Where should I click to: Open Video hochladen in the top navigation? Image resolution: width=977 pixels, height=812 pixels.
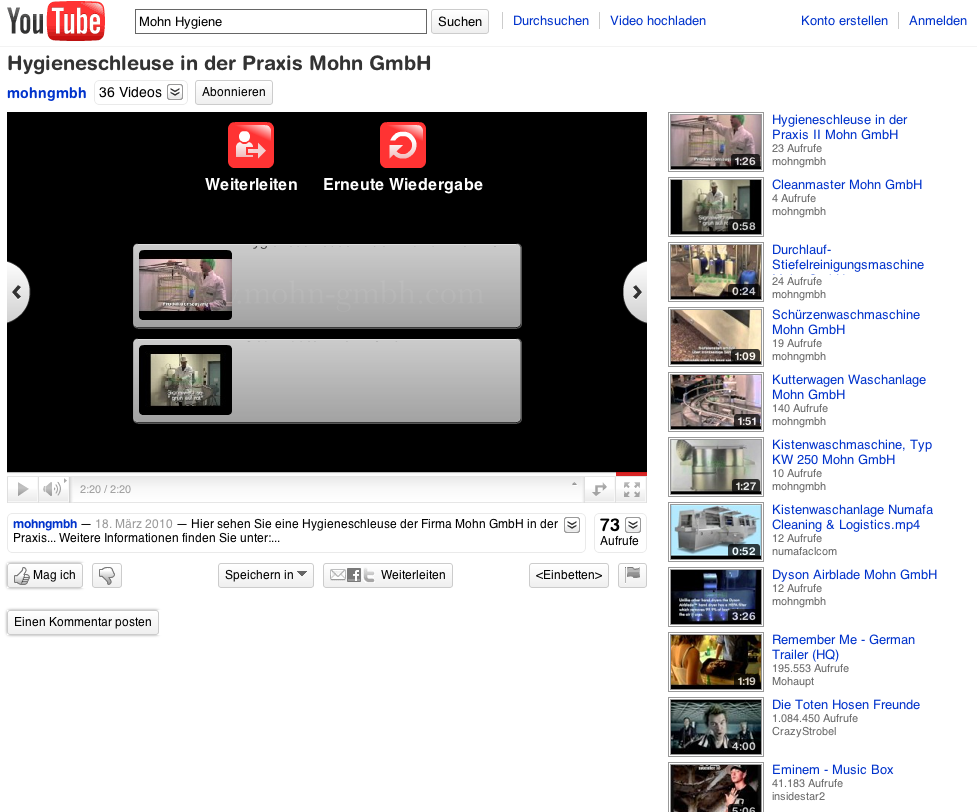coord(657,21)
